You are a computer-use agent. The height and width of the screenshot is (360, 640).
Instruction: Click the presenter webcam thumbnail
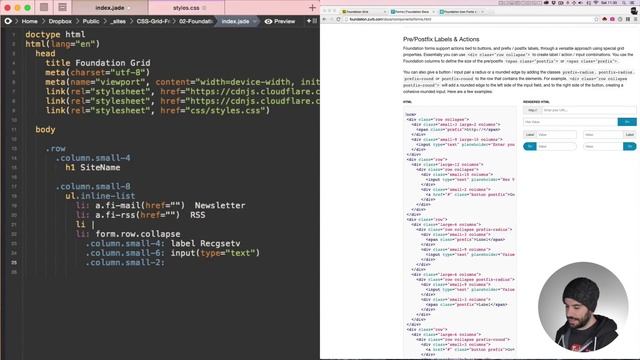point(583,307)
